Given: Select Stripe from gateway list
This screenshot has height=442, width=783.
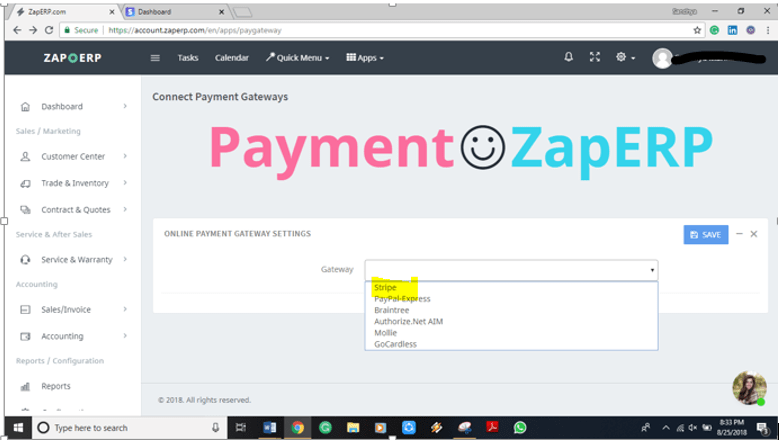Looking at the screenshot, I should [x=385, y=287].
